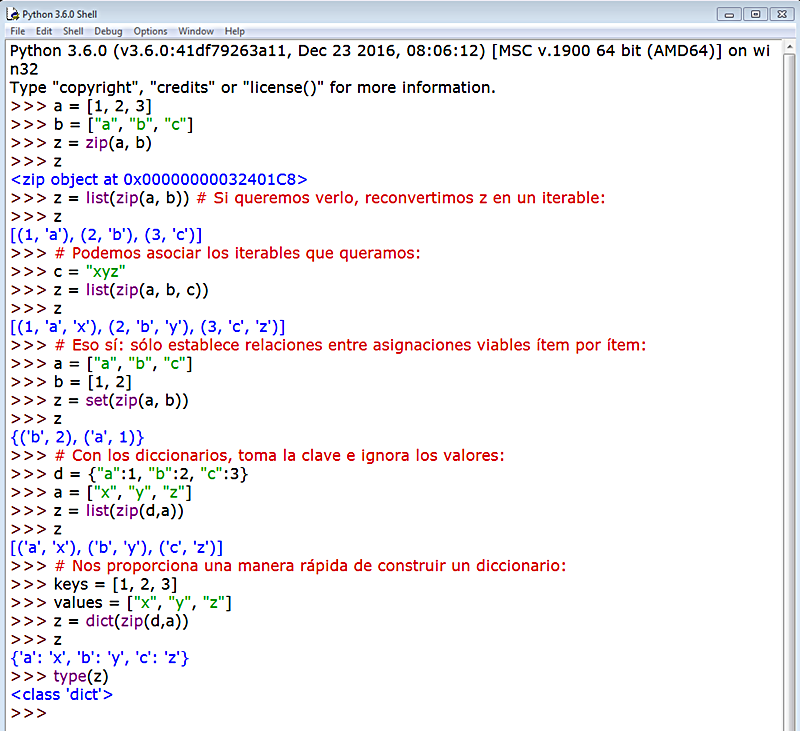The image size is (800, 731).
Task: Maximize the Python 3.6.0 Shell window
Action: coord(757,14)
